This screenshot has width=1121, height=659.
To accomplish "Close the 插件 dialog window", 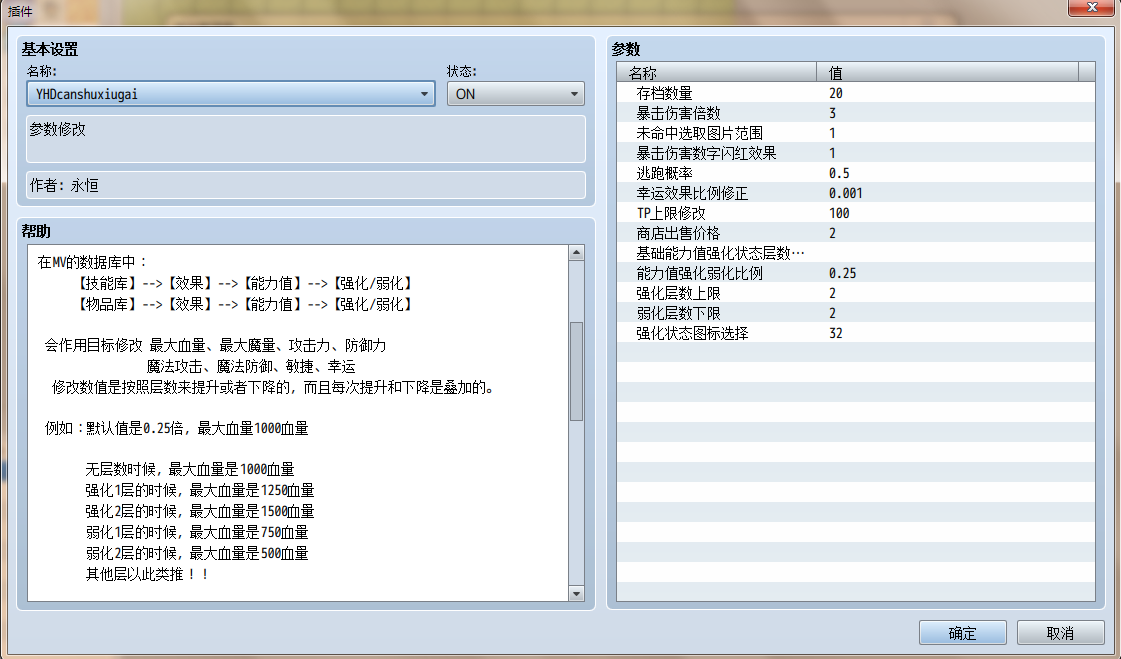I will pyautogui.click(x=1092, y=8).
